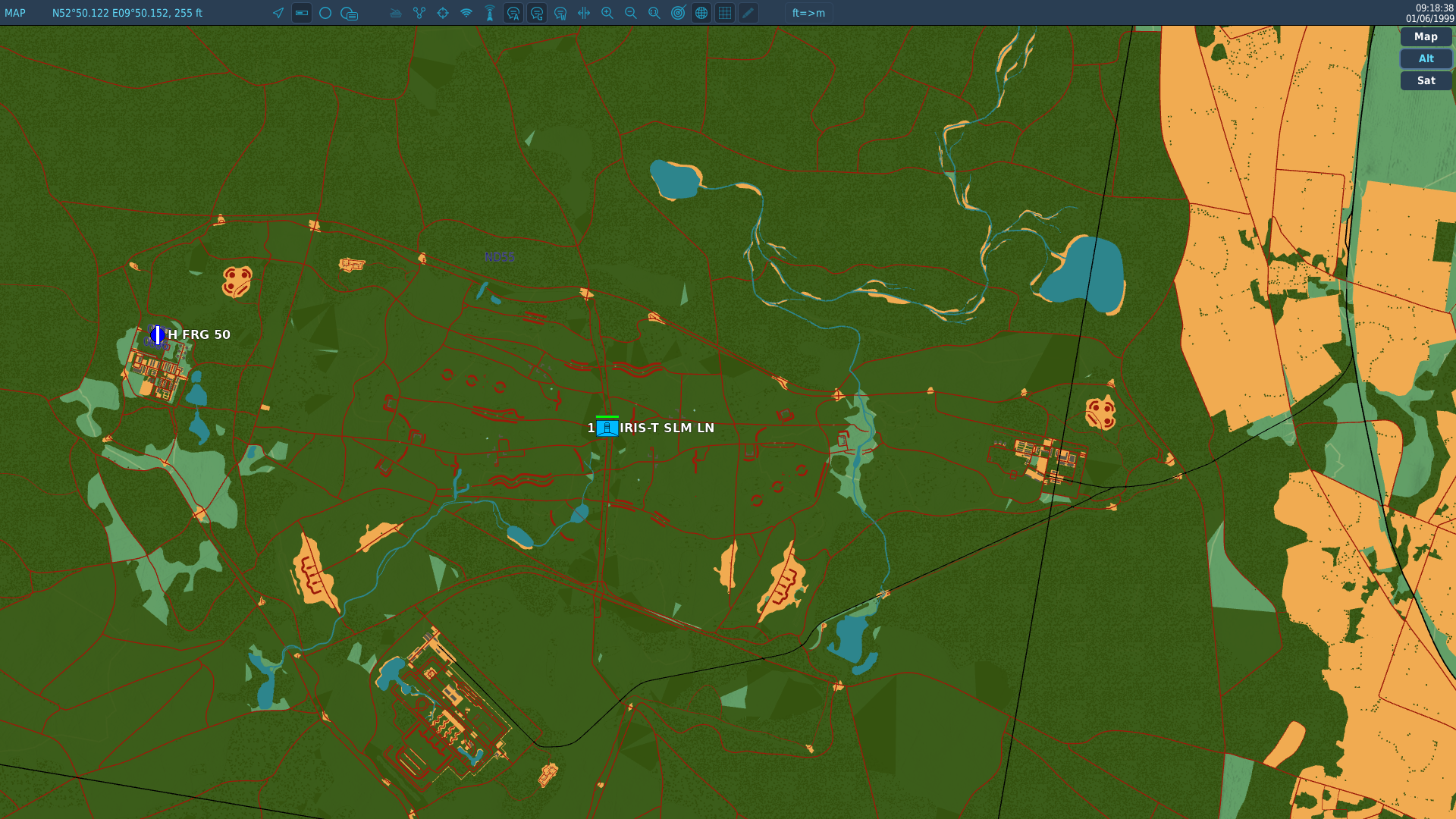Screen dimensions: 1456x819
Task: Toggle the speech bubble A labels icon
Action: 513,13
